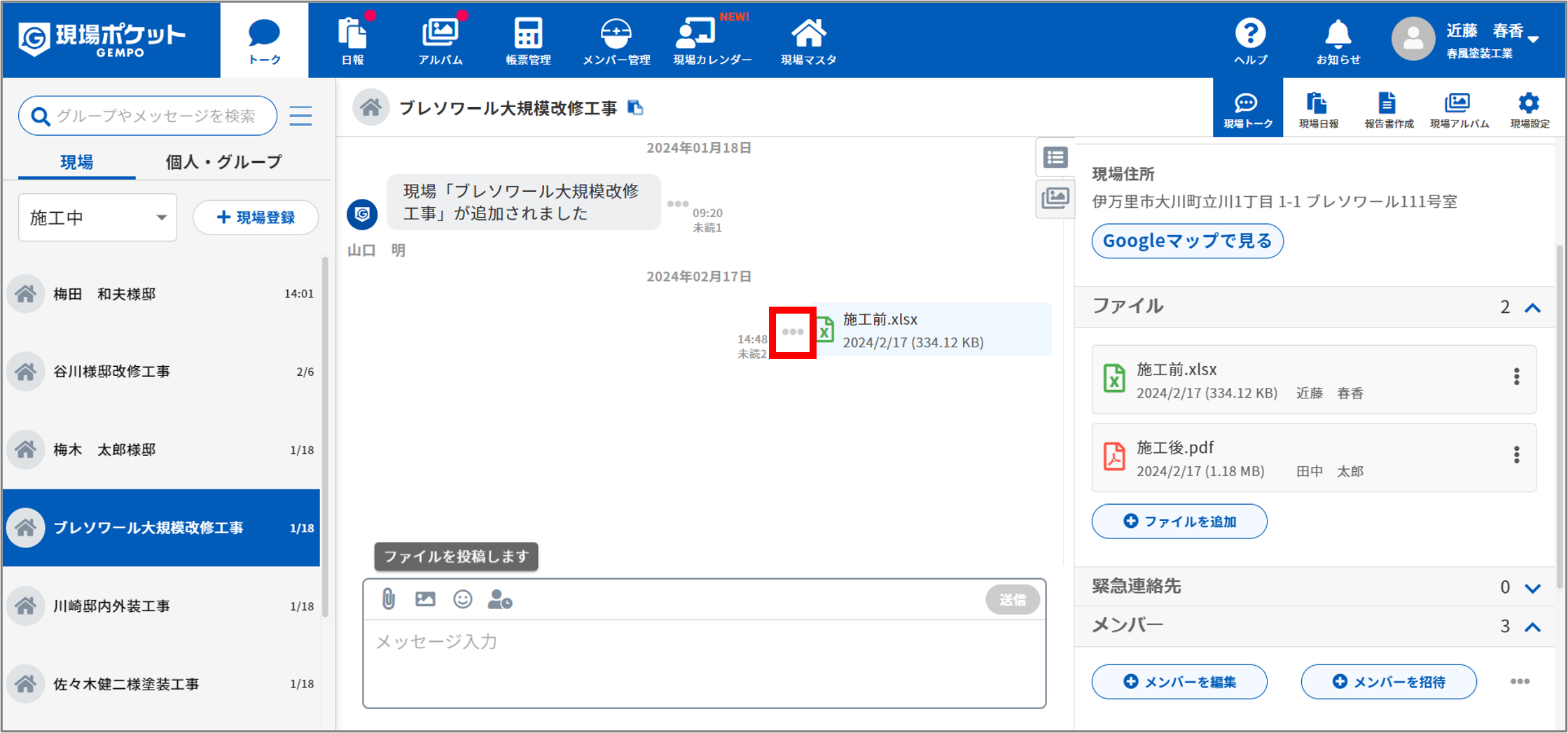Open the emoji picker icon
1568x733 pixels.
tap(462, 599)
